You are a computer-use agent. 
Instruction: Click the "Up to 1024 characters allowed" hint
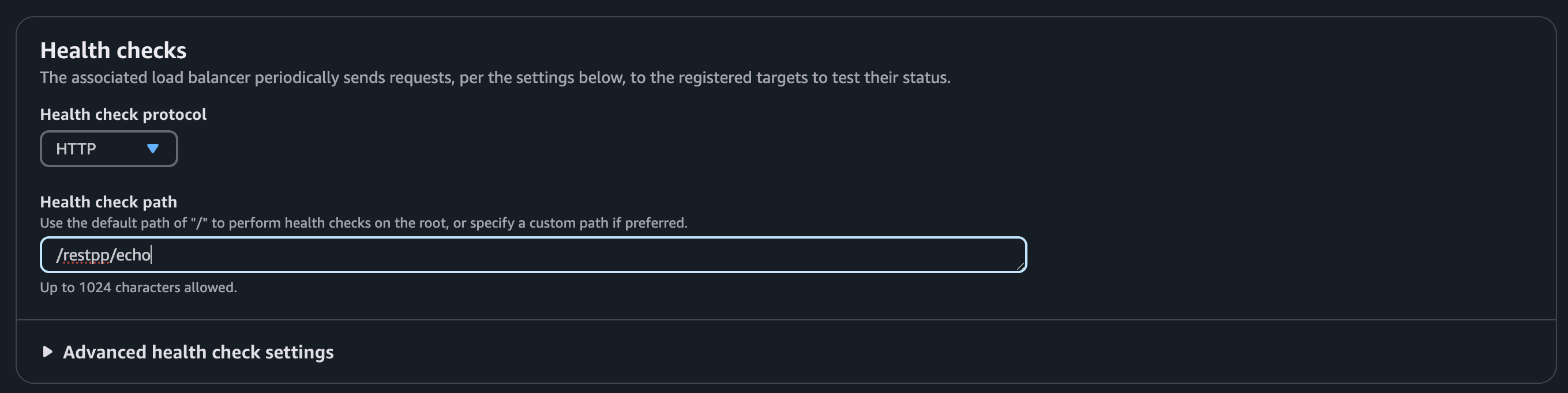coord(138,287)
